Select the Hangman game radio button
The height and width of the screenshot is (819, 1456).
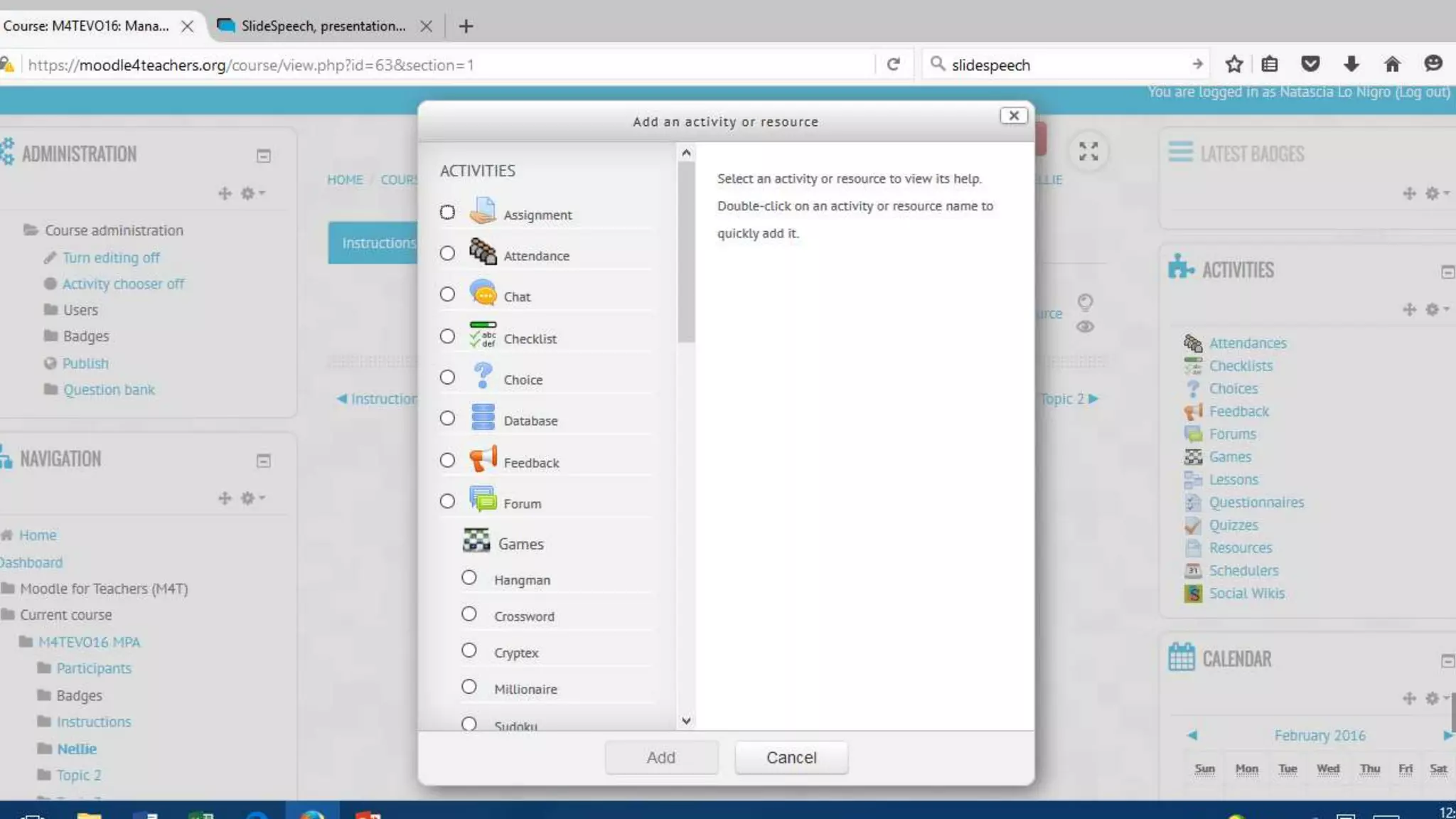pos(469,577)
